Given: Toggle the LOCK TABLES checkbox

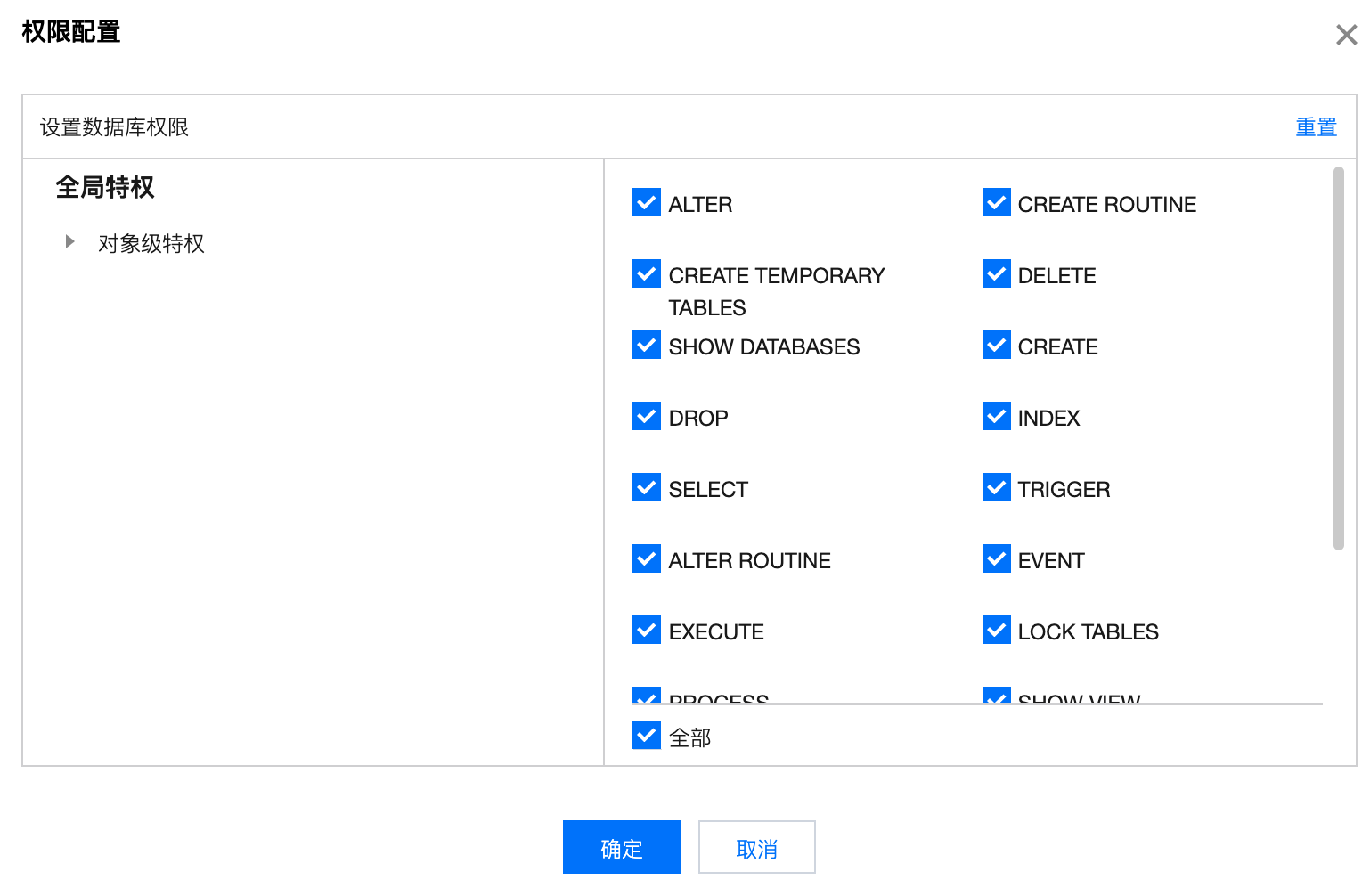Looking at the screenshot, I should tap(996, 631).
